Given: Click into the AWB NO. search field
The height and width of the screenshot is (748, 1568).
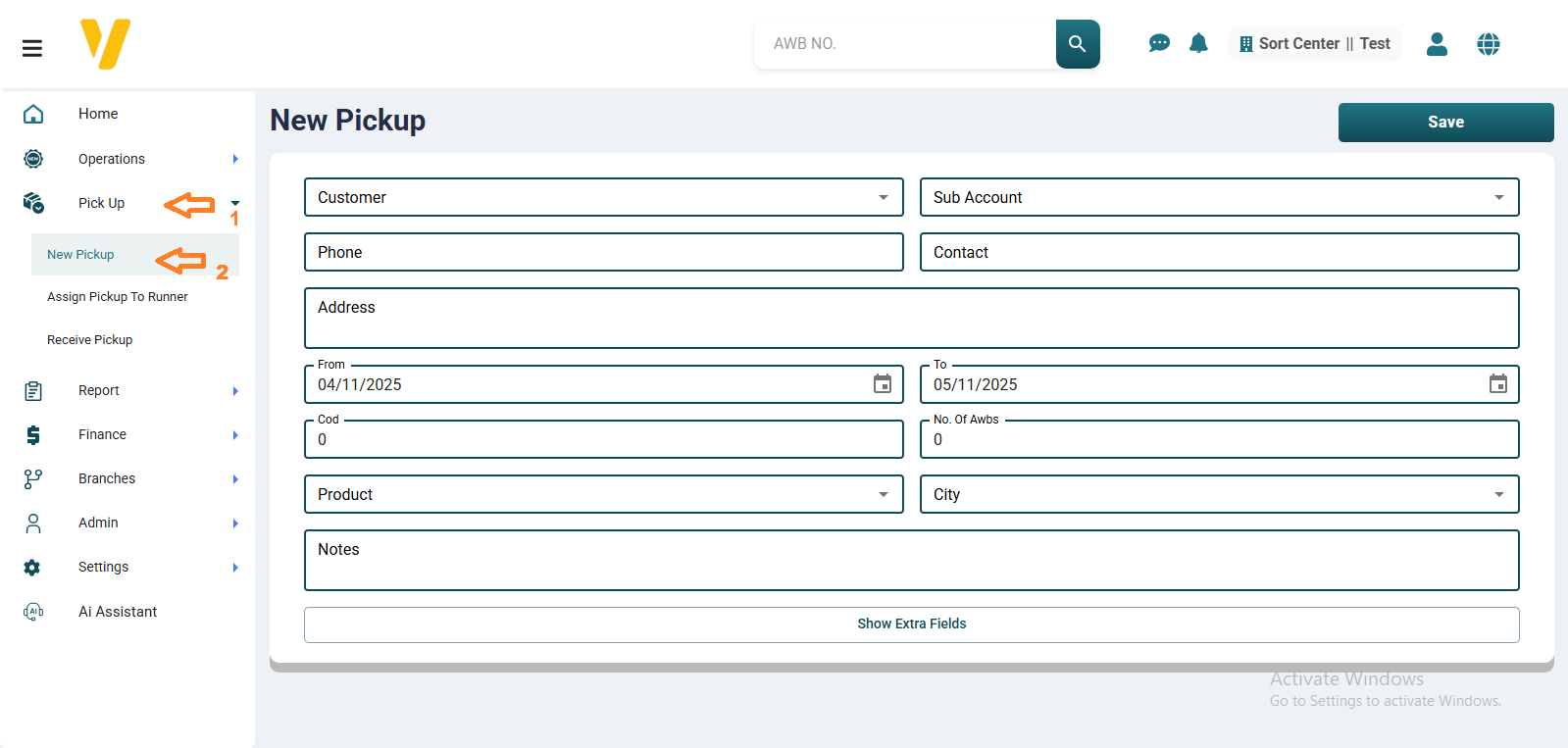Looking at the screenshot, I should pos(905,44).
